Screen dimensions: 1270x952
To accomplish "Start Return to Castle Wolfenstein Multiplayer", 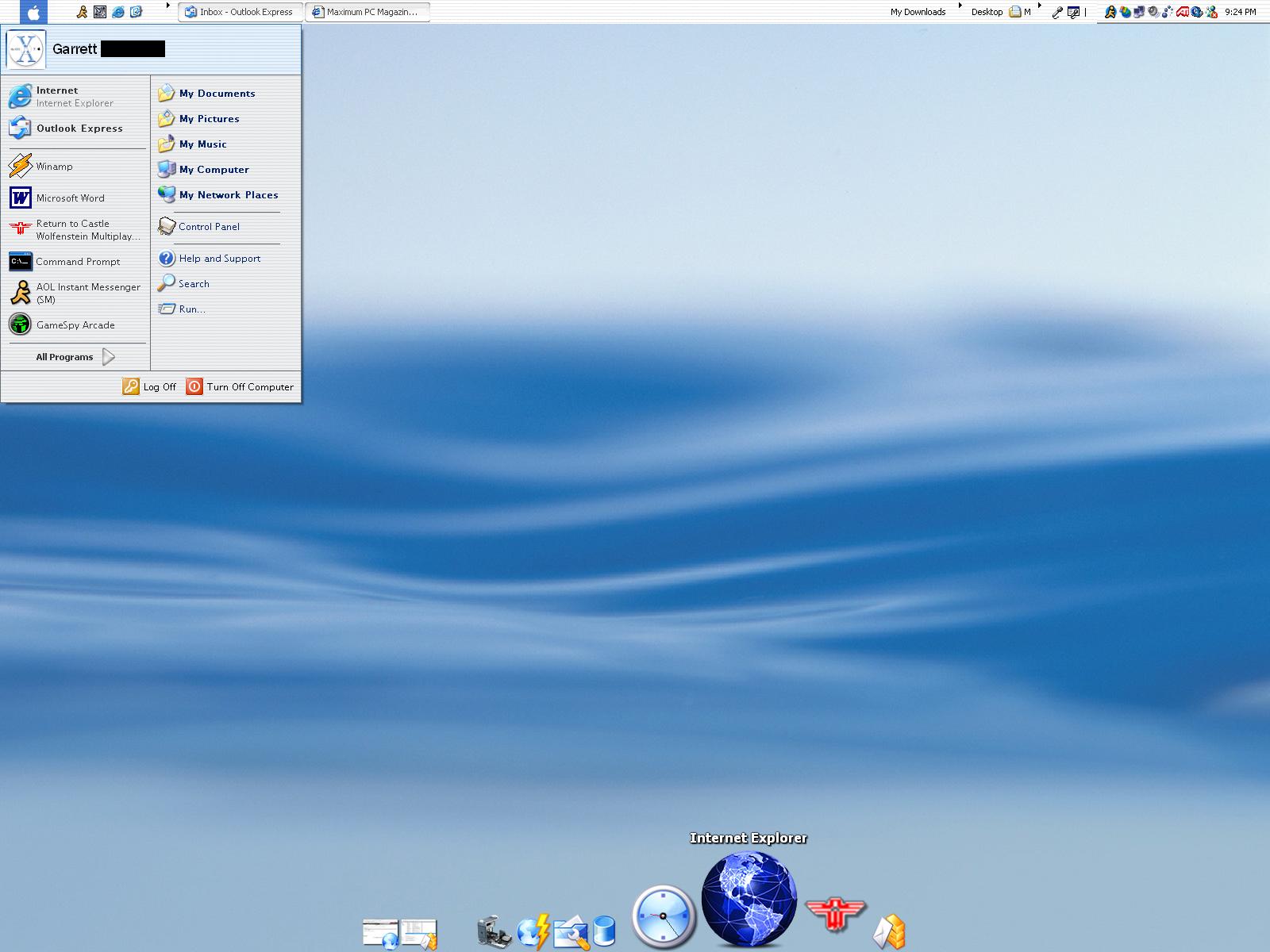I will pyautogui.click(x=76, y=230).
